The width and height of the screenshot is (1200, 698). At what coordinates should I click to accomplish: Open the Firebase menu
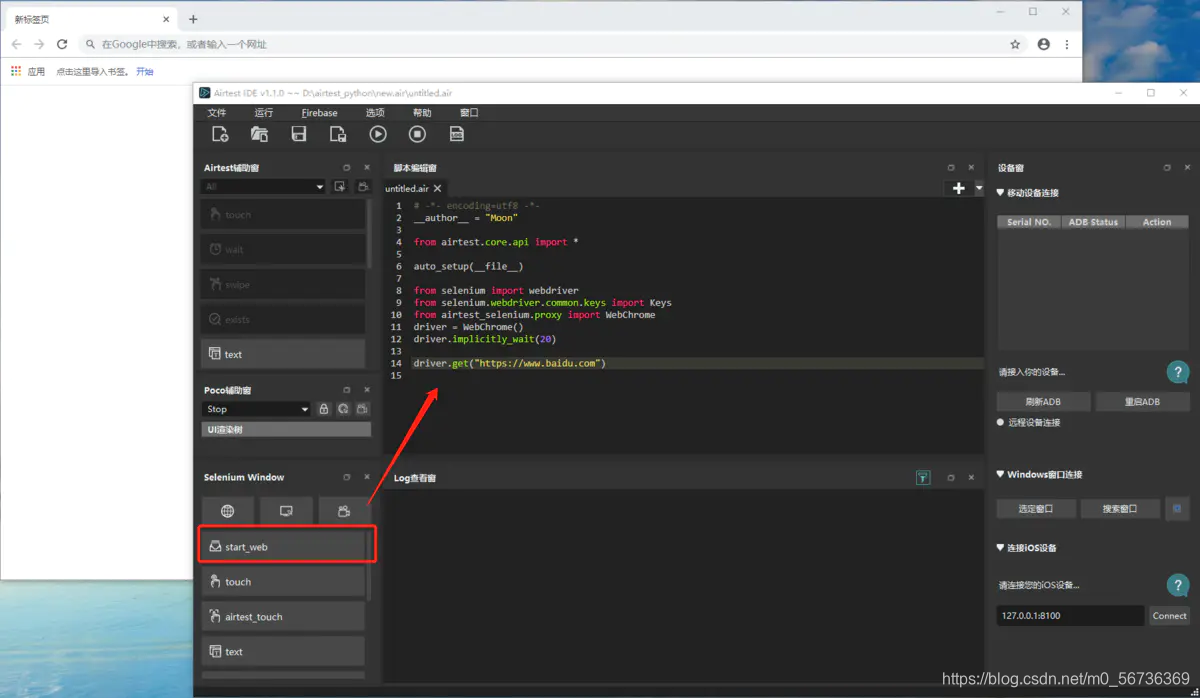click(x=320, y=113)
